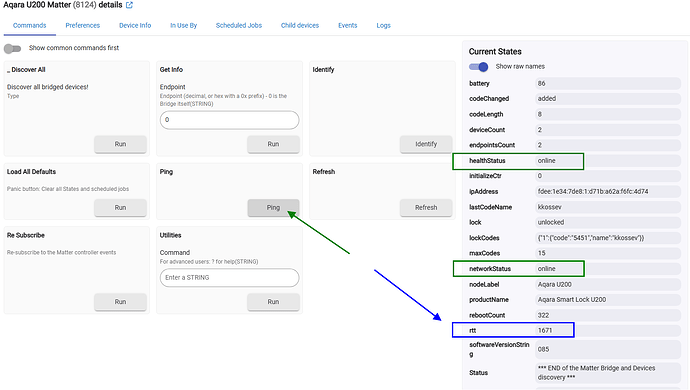Select the nodeLabel Aqara U200 value
The height and width of the screenshot is (390, 690).
pos(608,284)
